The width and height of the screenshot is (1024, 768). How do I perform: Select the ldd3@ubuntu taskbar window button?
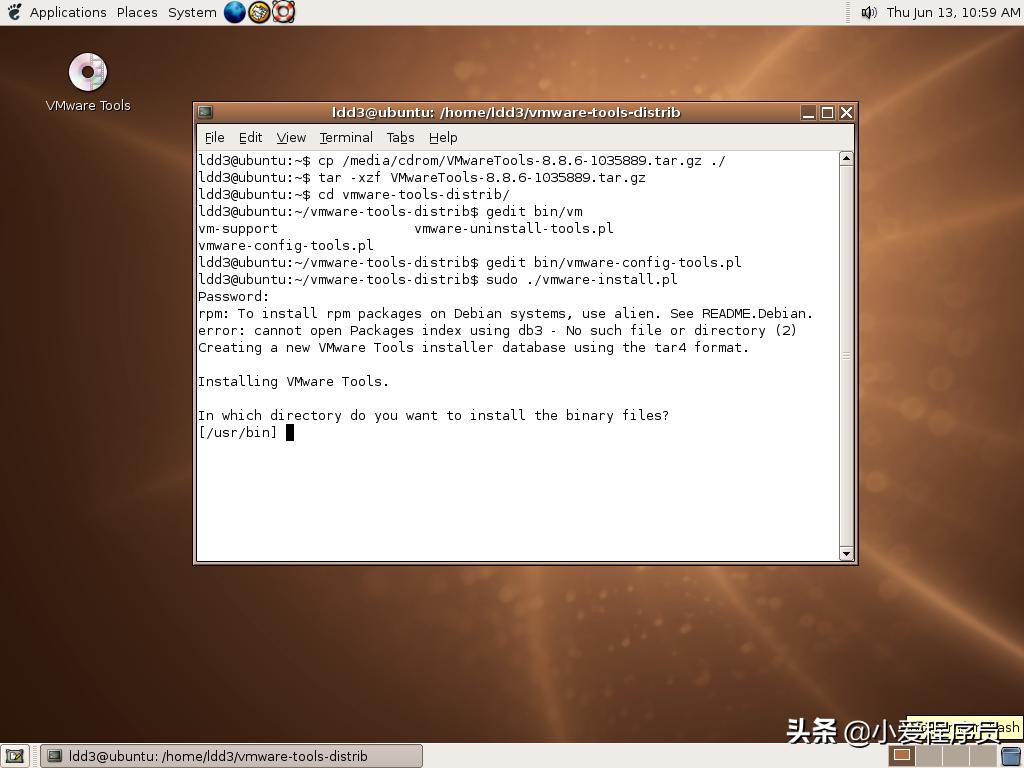[x=231, y=756]
